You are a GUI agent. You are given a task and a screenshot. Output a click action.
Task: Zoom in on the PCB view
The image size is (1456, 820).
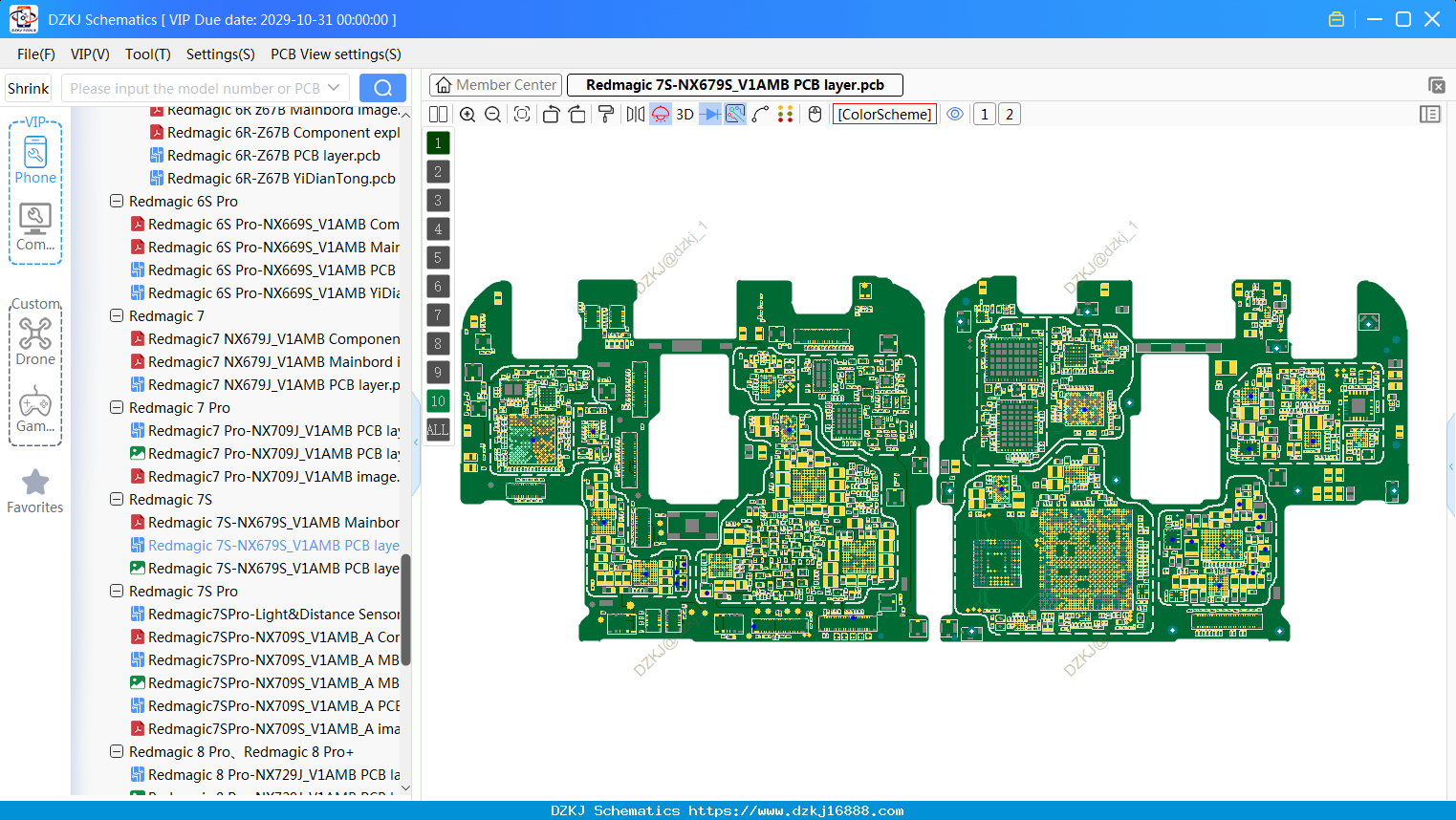[467, 115]
